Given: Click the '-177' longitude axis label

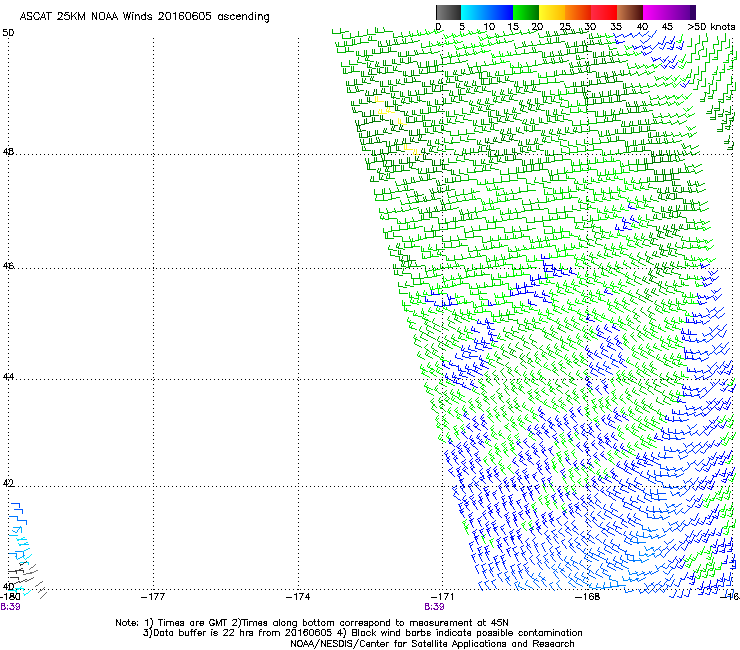Looking at the screenshot, I should click(153, 597).
